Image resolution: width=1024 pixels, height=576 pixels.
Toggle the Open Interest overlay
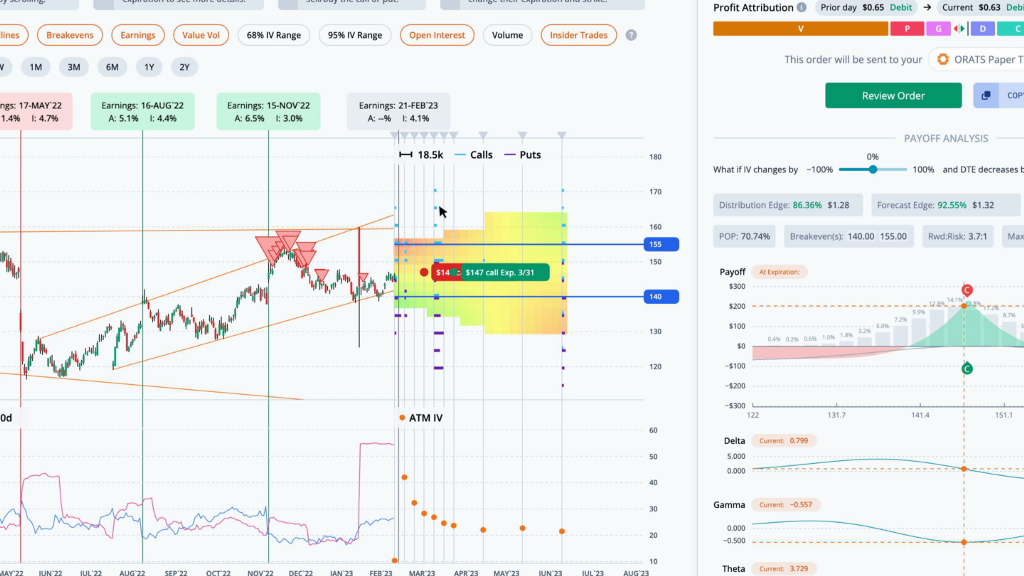[437, 35]
